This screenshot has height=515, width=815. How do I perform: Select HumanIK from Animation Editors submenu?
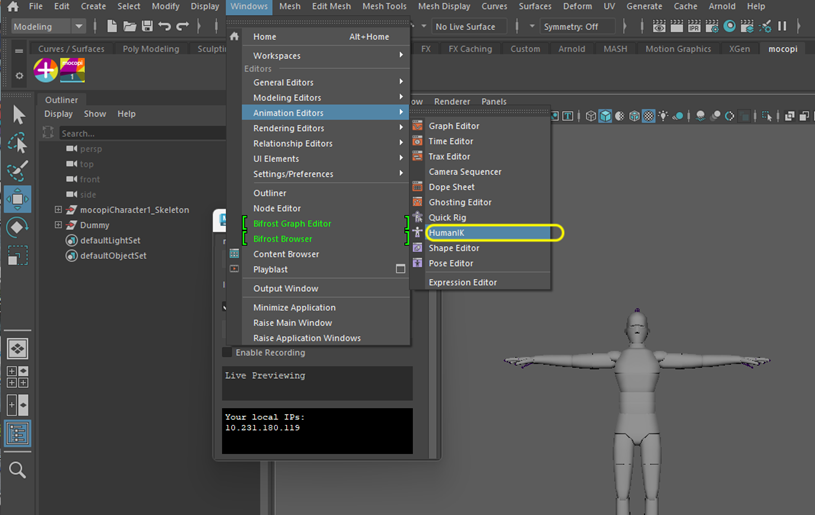click(x=445, y=233)
